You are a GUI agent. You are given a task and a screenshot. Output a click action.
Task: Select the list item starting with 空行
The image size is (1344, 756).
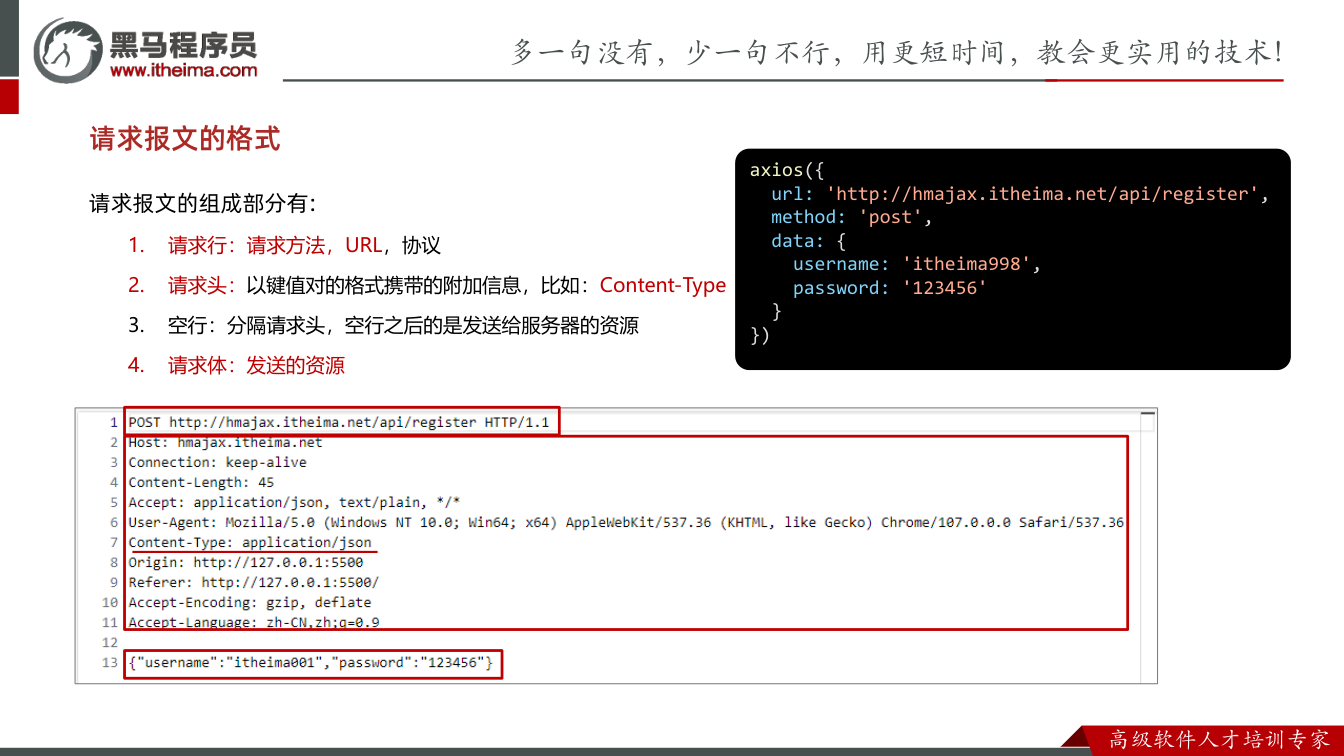[x=403, y=325]
